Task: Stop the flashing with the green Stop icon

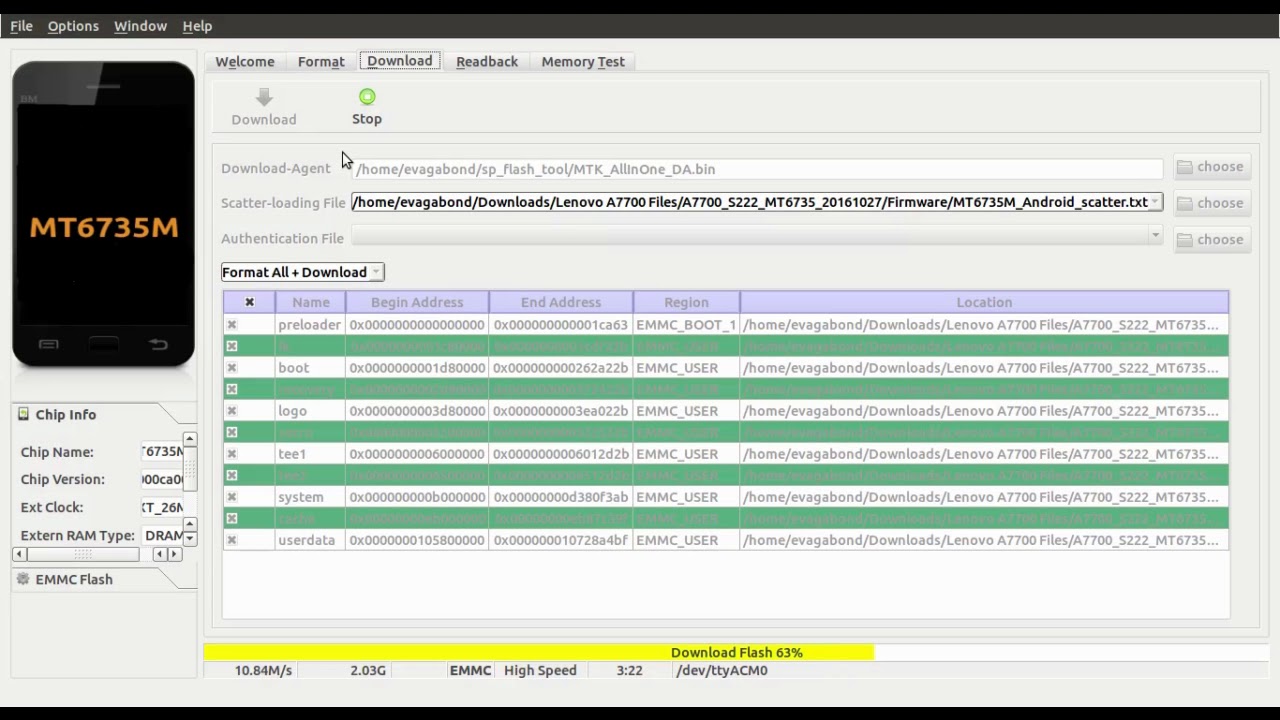Action: pos(367,97)
